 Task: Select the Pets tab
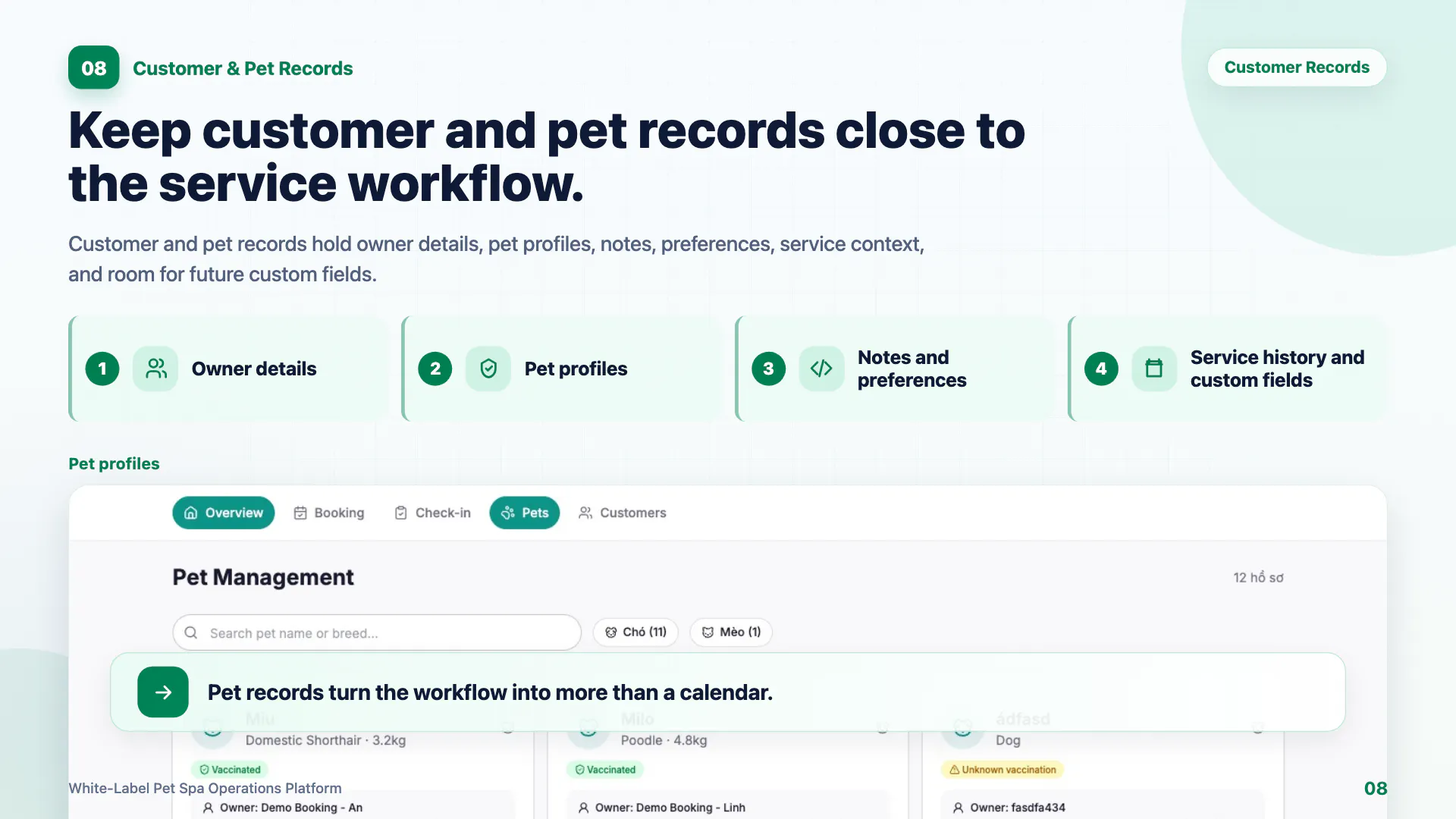click(525, 513)
